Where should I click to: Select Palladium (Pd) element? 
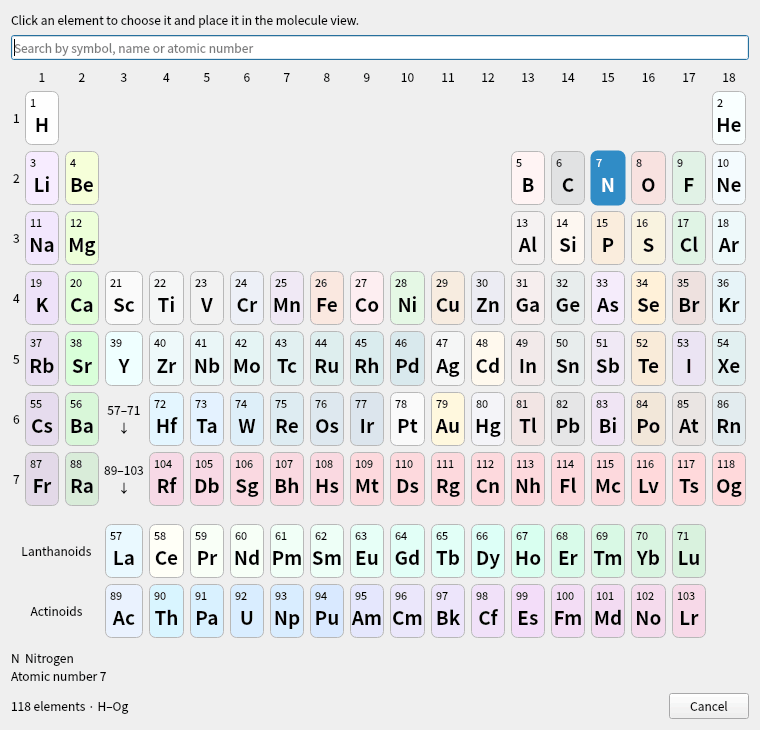407,359
